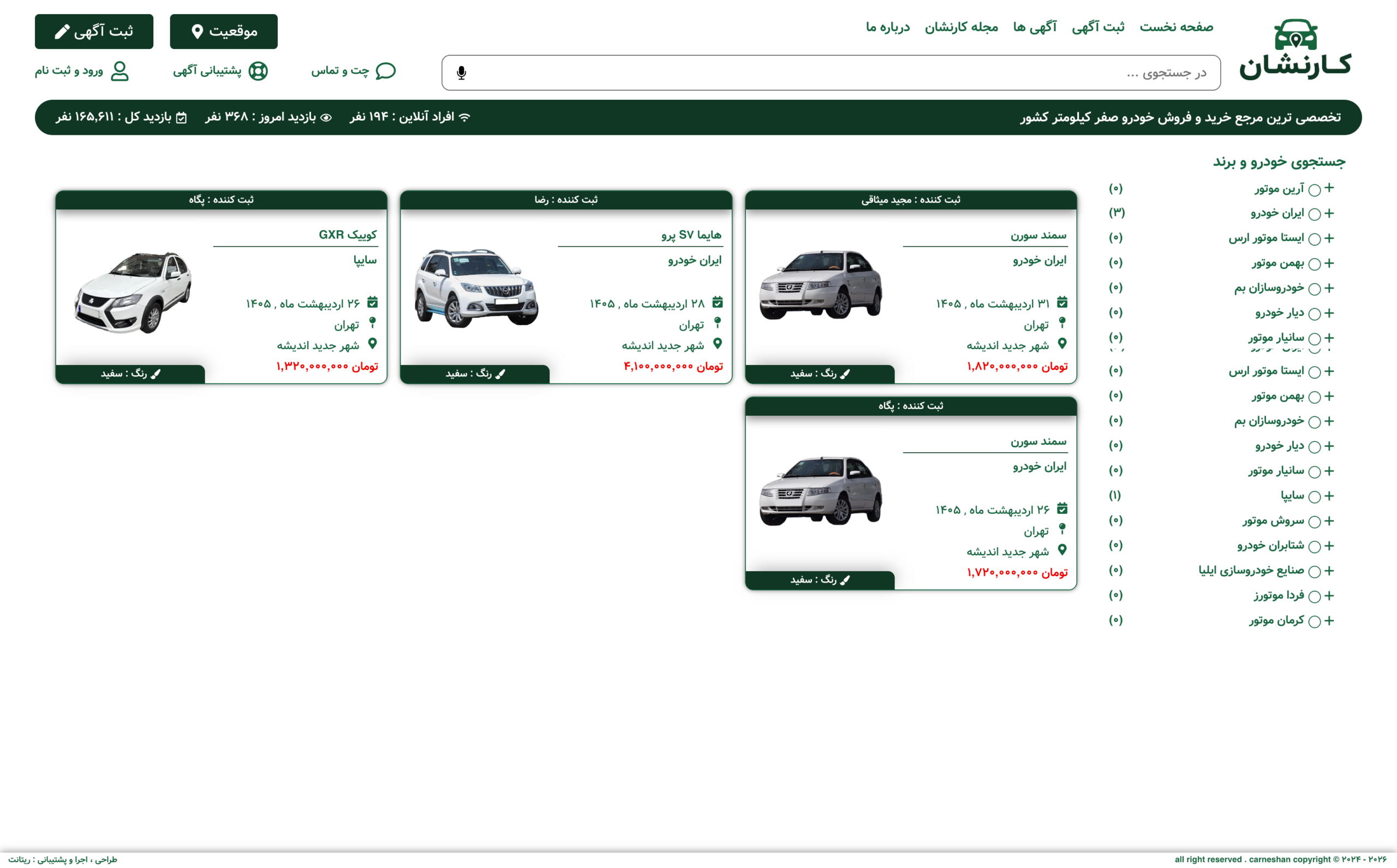Image resolution: width=1397 pixels, height=868 pixels.
Task: Expand the صنایع خودروسازی ایلیا plus sign
Action: pyautogui.click(x=1329, y=570)
